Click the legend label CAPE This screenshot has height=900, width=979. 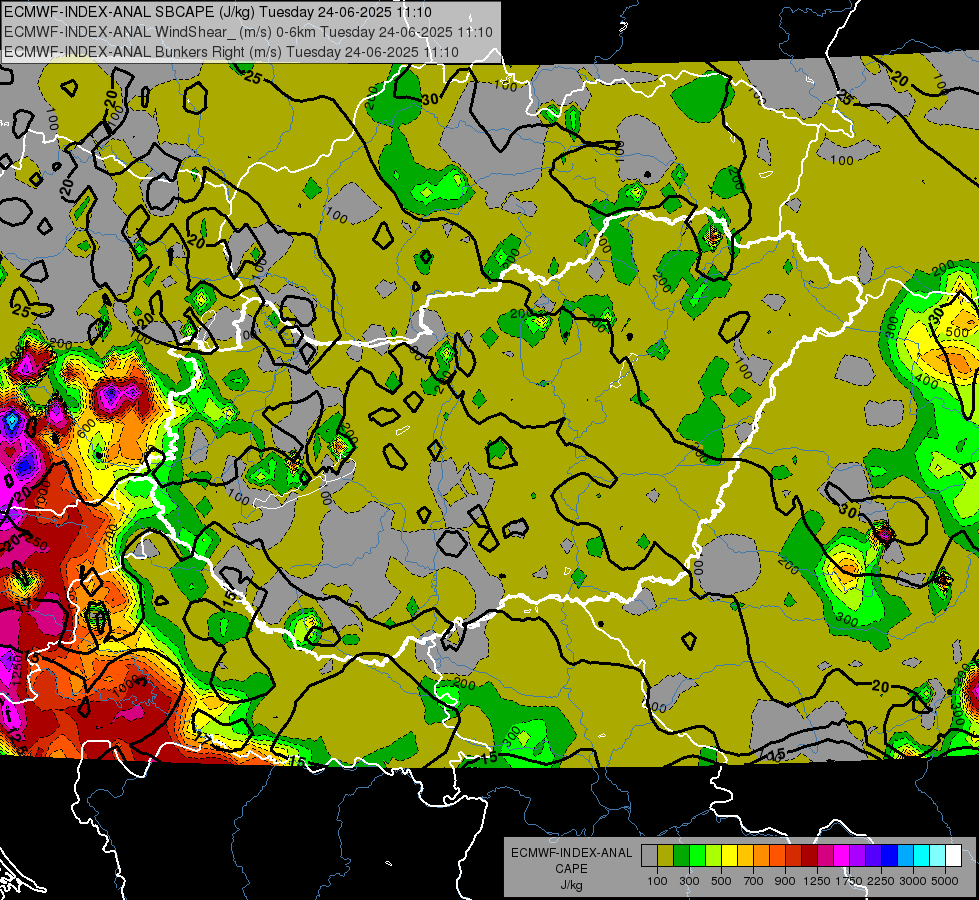tap(572, 868)
